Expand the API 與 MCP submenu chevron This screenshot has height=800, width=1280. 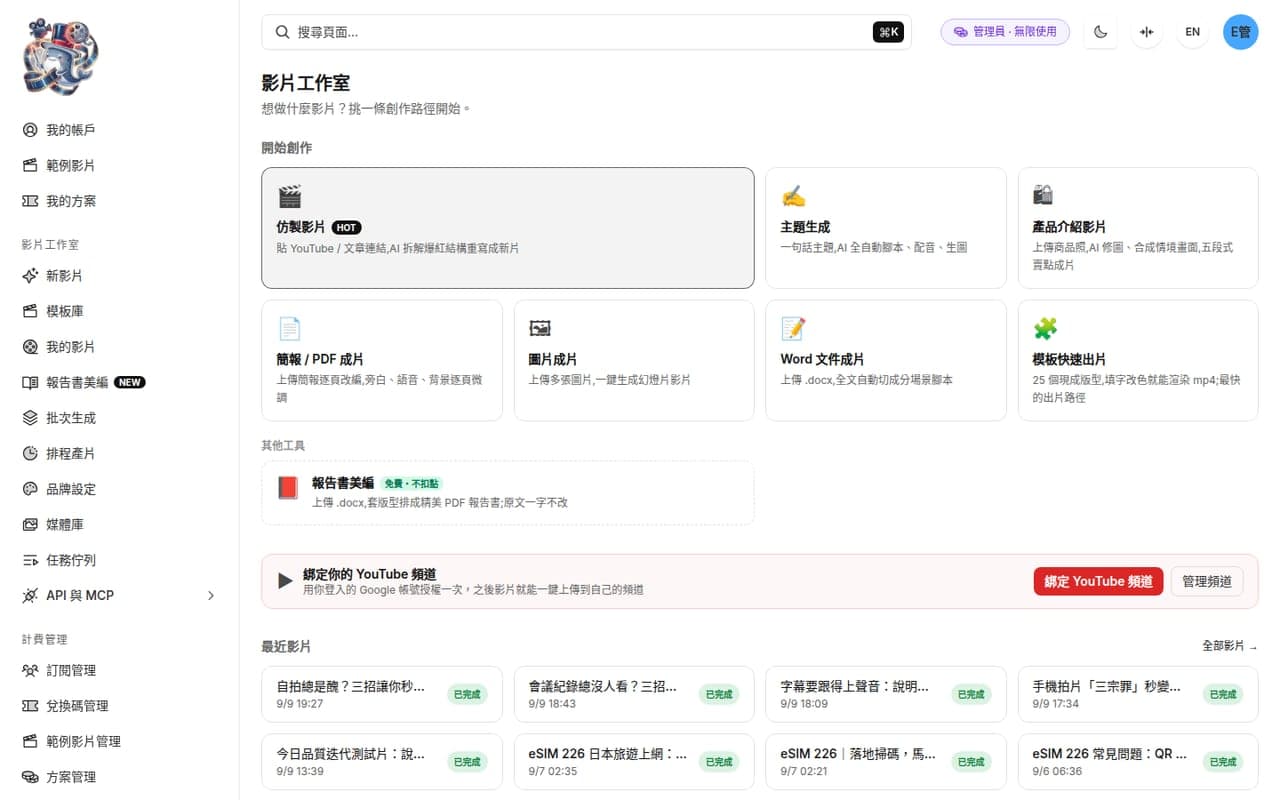pyautogui.click(x=211, y=596)
